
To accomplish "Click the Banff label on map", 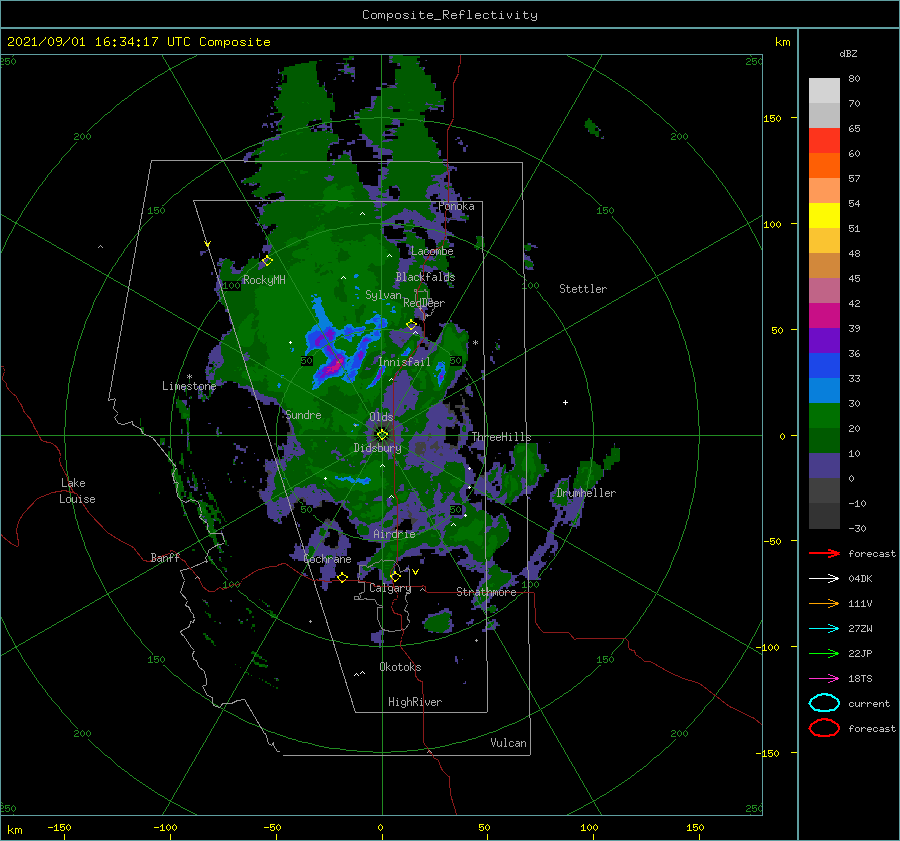I will point(165,557).
